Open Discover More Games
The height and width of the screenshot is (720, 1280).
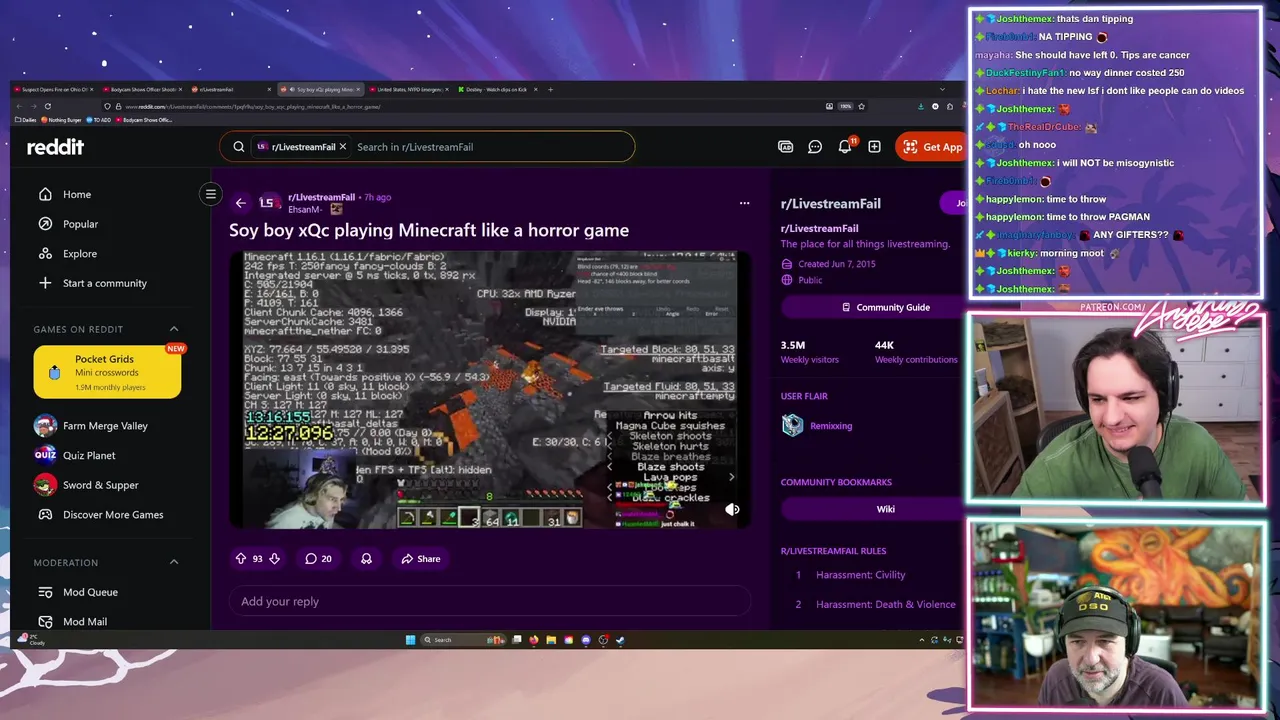pos(113,515)
